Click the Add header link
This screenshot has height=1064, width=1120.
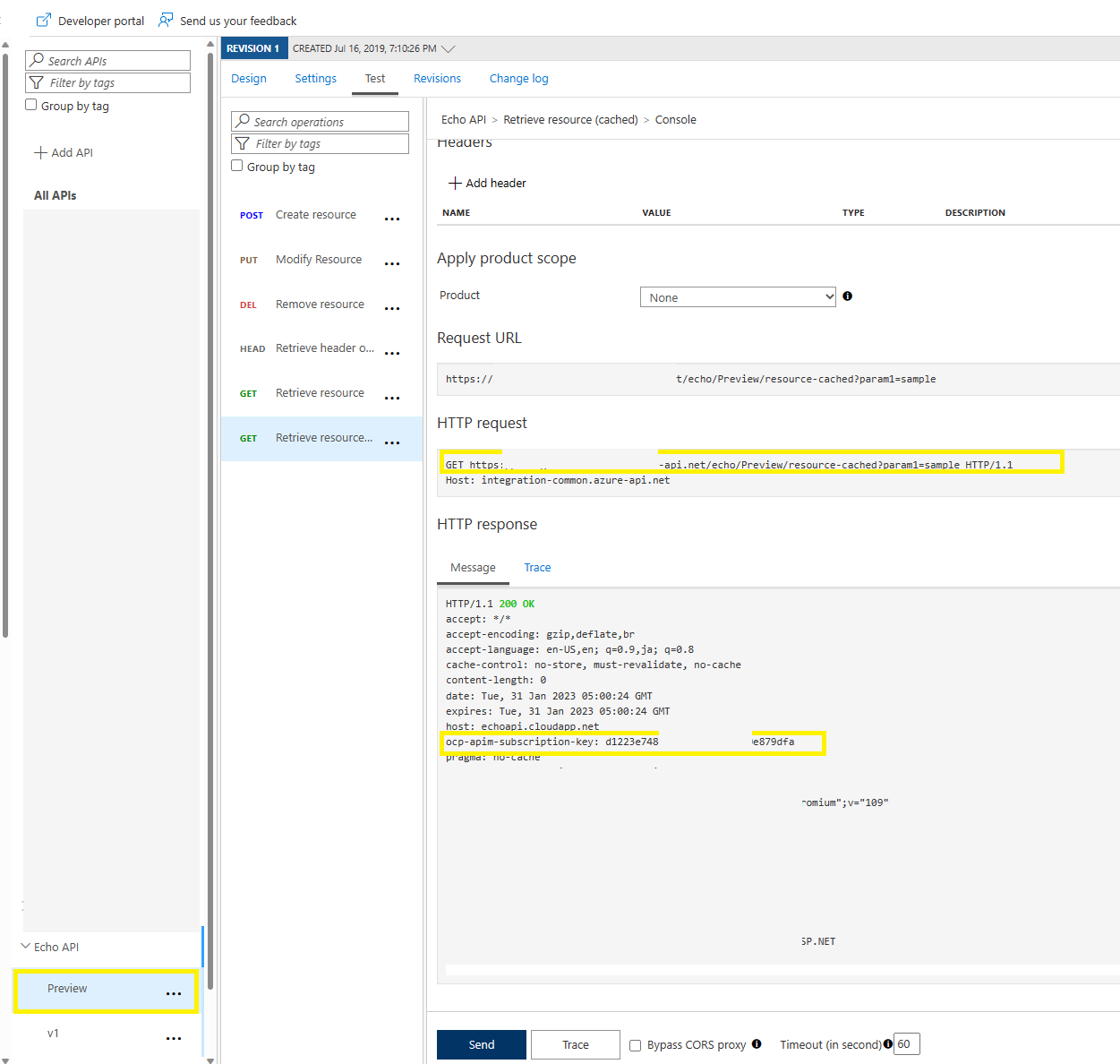click(487, 183)
